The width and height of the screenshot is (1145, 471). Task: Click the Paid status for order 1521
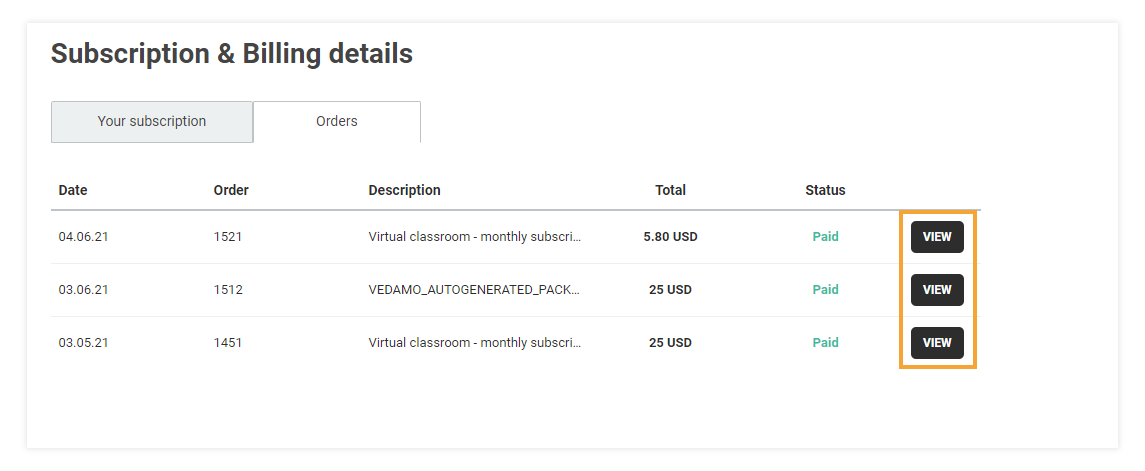pos(825,237)
